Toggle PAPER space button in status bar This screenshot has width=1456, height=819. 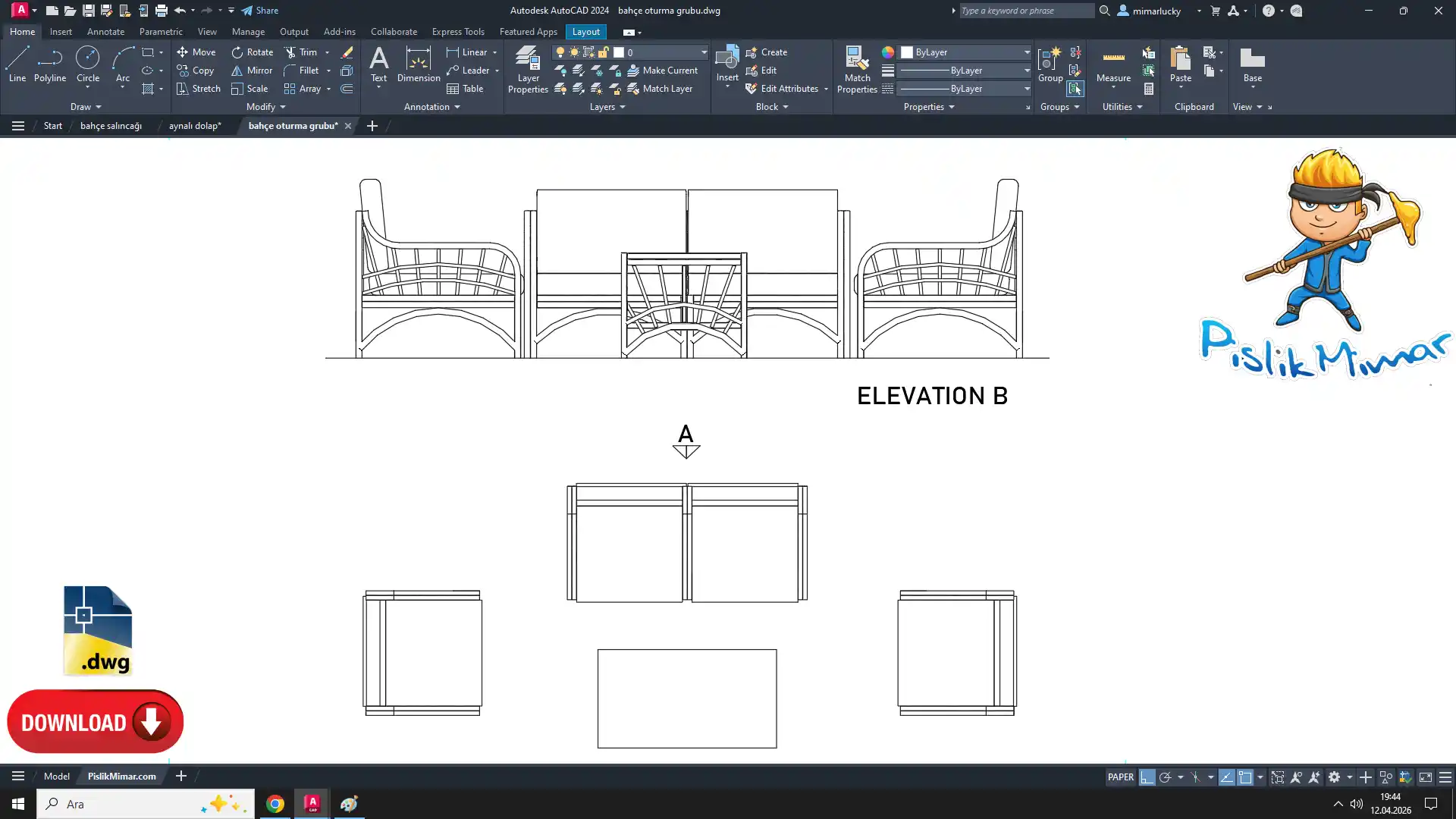coord(1120,777)
